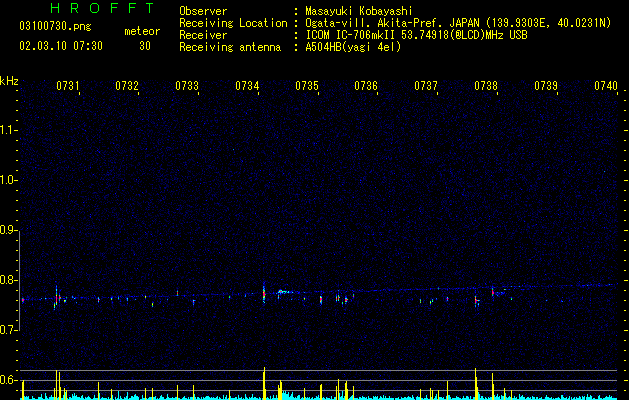Click the 0.6 kHz frequency label
This screenshot has width=629, height=400.
[8, 380]
